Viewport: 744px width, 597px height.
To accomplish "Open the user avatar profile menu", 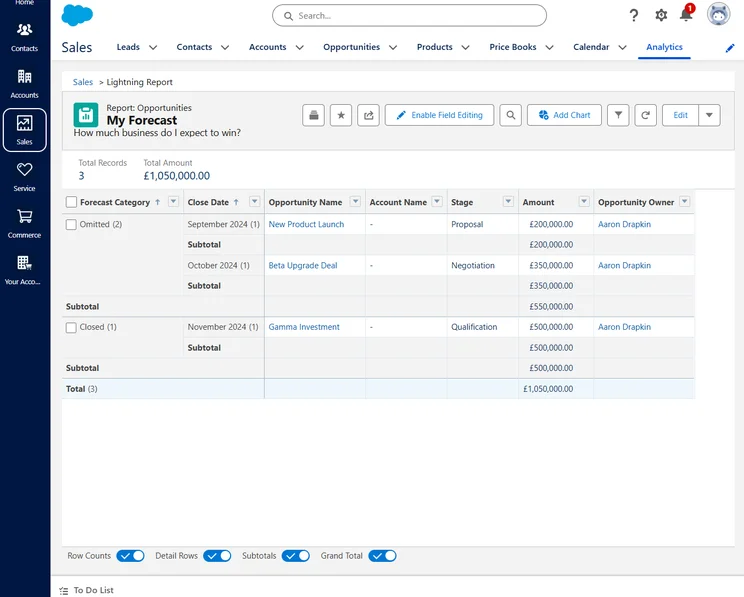I will [x=718, y=14].
